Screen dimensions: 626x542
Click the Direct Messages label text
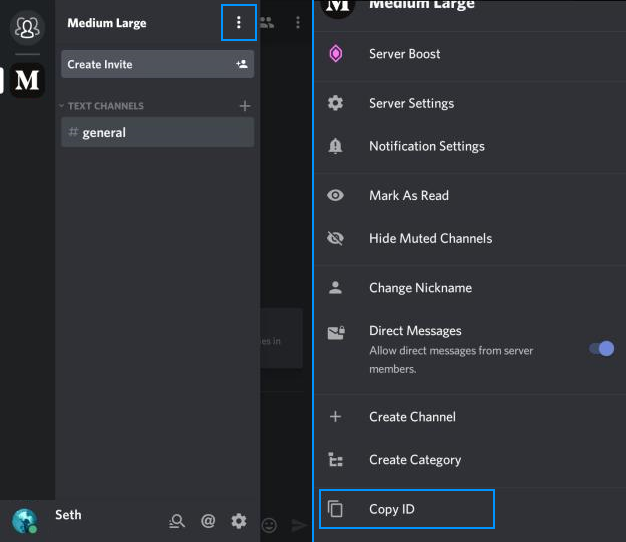tap(415, 330)
